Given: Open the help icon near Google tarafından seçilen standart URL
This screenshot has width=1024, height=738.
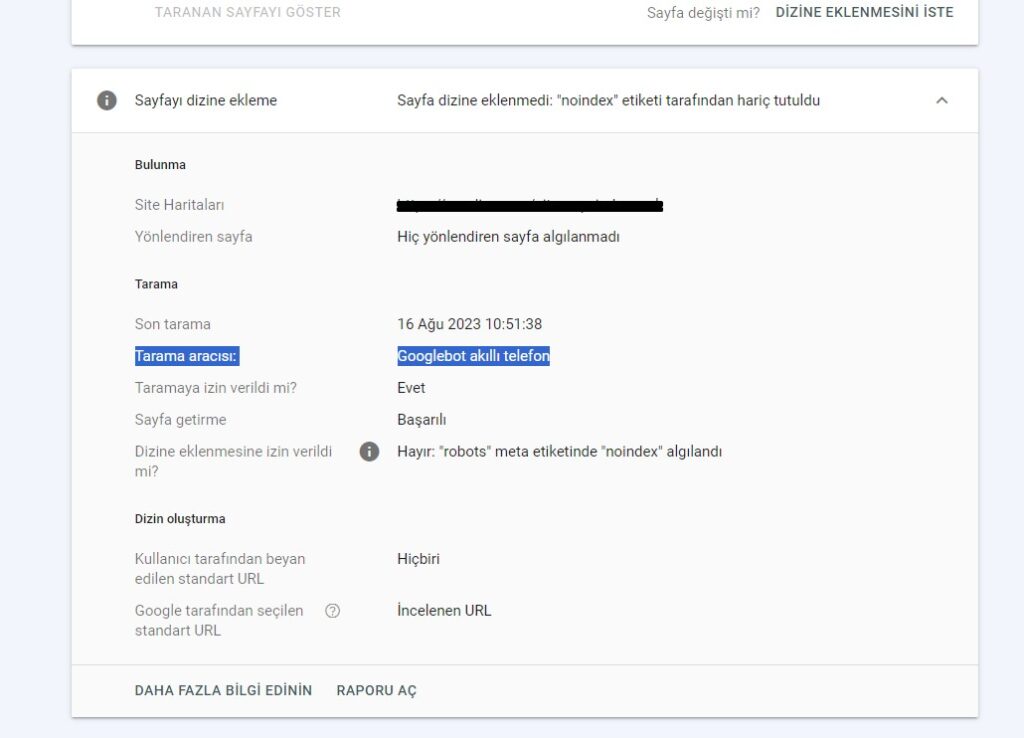Looking at the screenshot, I should 334,610.
